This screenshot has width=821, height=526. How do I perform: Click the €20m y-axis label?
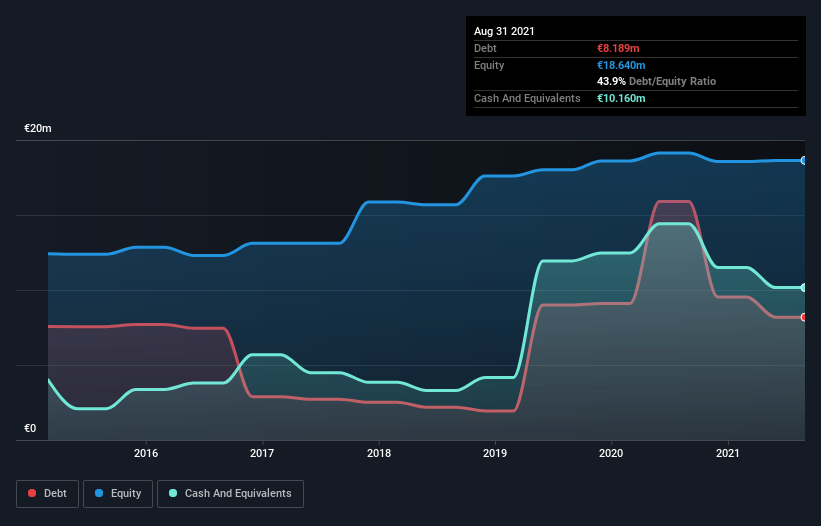38,128
